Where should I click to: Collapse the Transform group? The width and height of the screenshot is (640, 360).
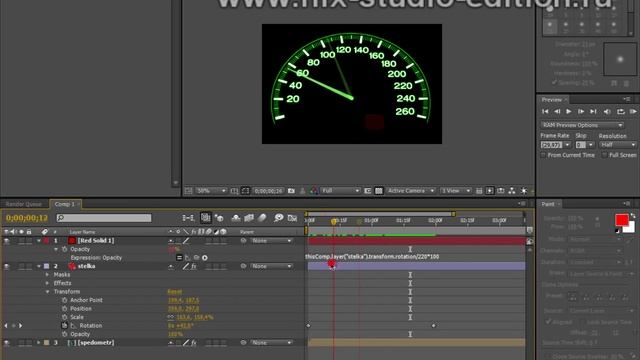coord(48,292)
